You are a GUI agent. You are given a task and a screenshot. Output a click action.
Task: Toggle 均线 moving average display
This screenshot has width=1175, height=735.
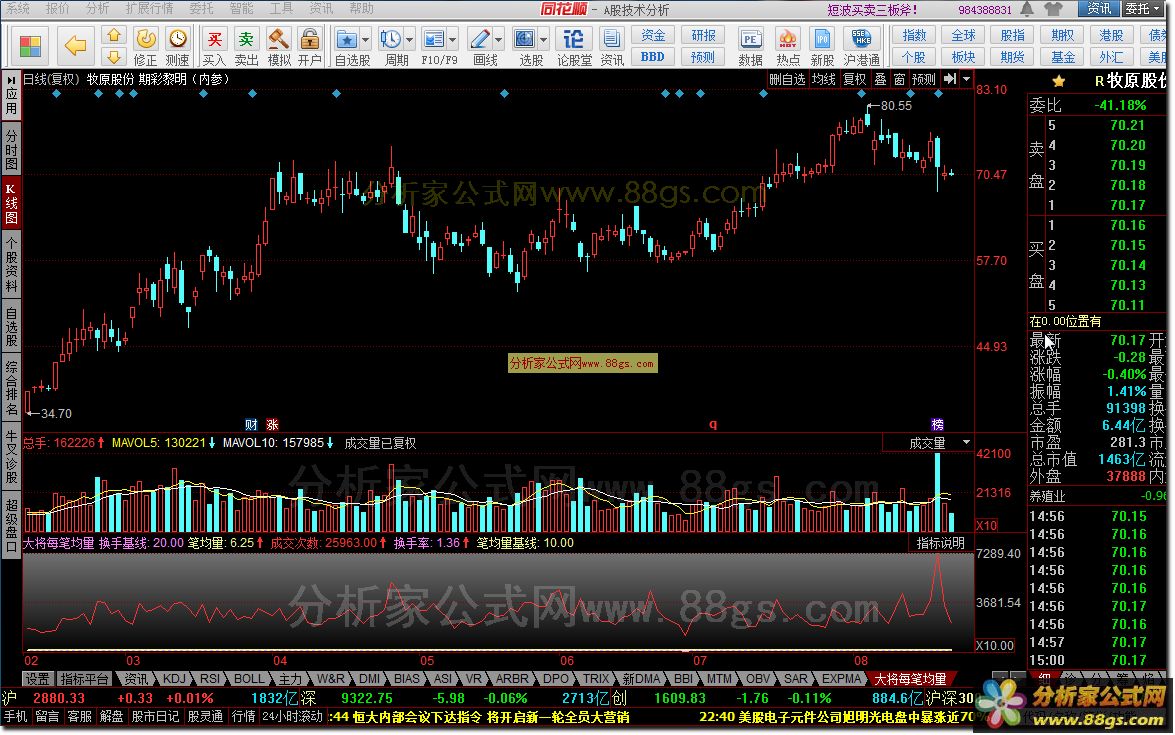point(823,79)
